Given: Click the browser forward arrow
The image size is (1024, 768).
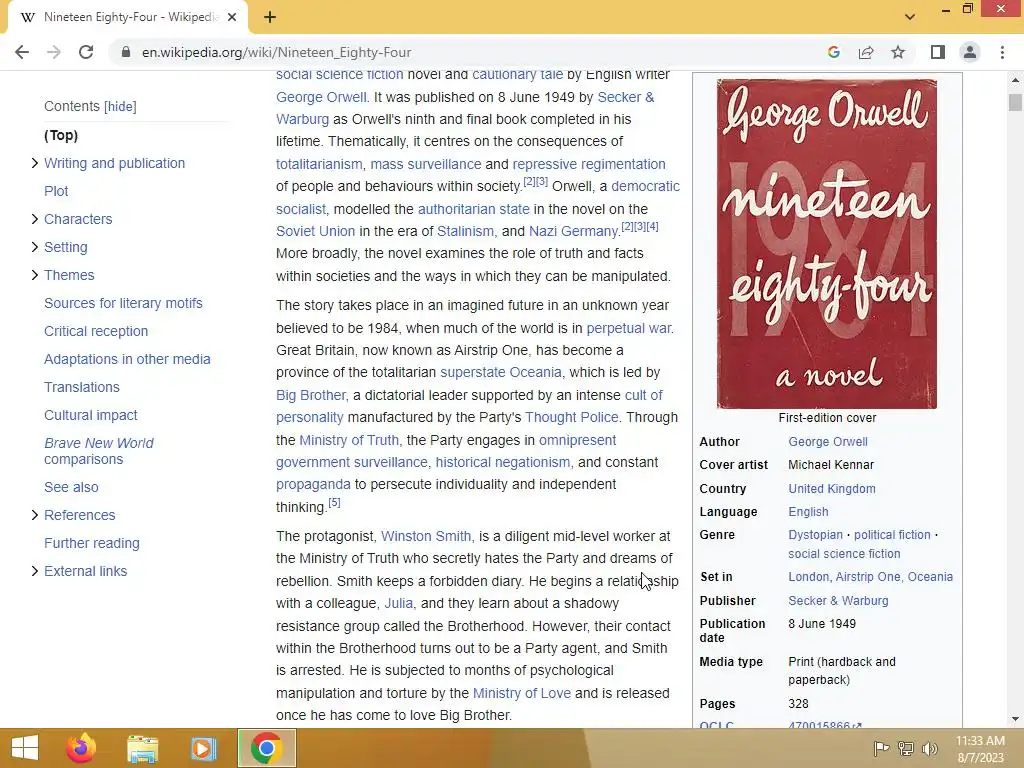Looking at the screenshot, I should tap(54, 52).
